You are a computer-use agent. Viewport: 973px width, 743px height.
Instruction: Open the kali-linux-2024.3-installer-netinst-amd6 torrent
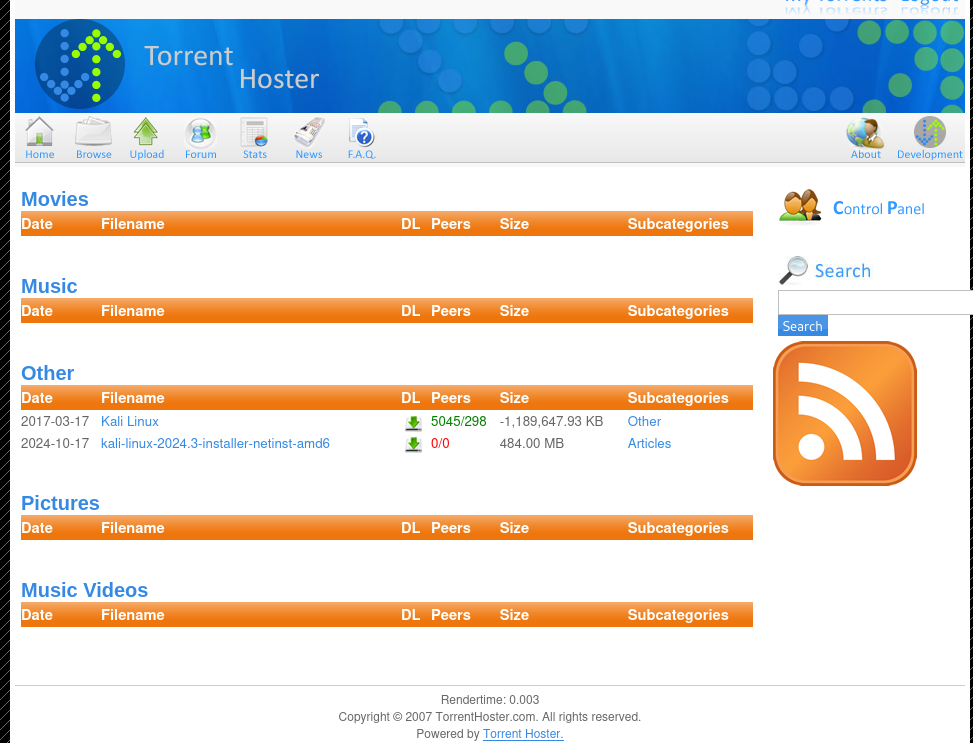pos(215,443)
